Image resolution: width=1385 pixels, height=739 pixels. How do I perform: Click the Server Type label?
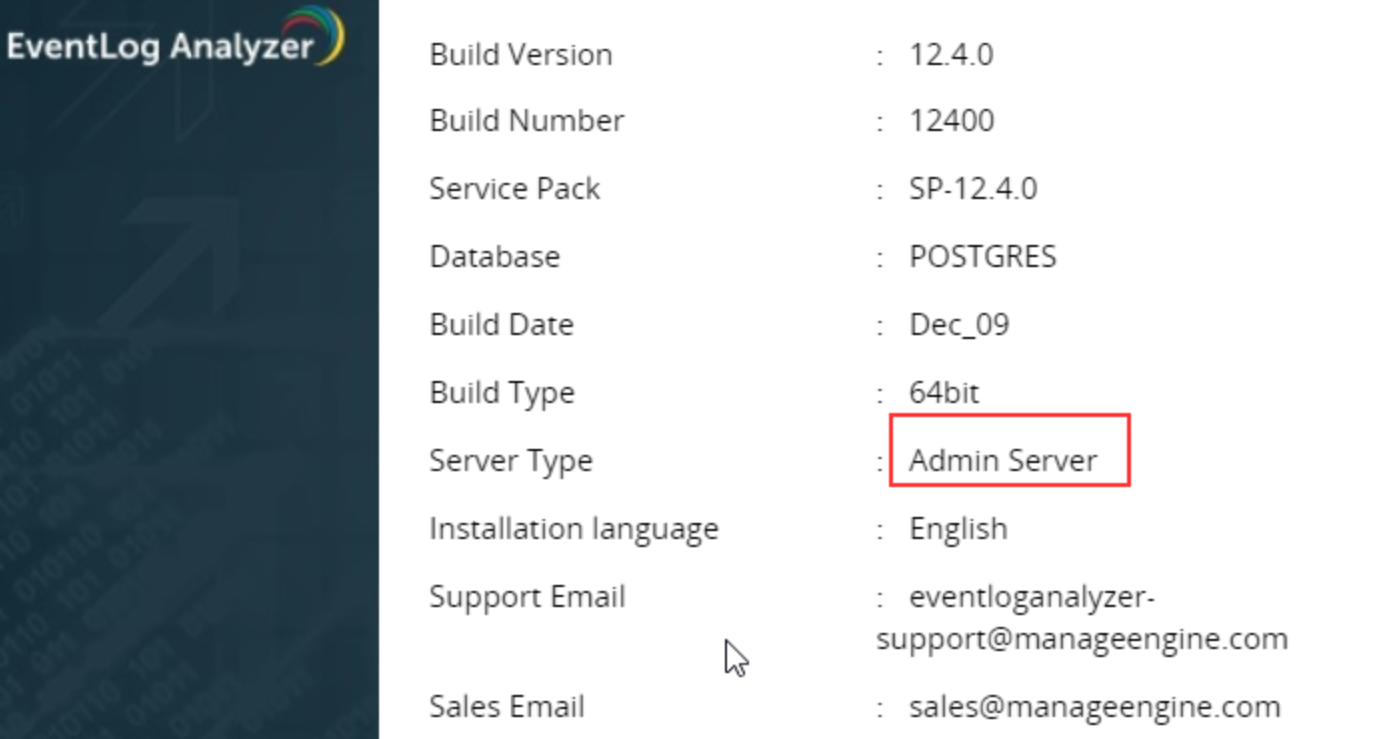click(x=511, y=461)
